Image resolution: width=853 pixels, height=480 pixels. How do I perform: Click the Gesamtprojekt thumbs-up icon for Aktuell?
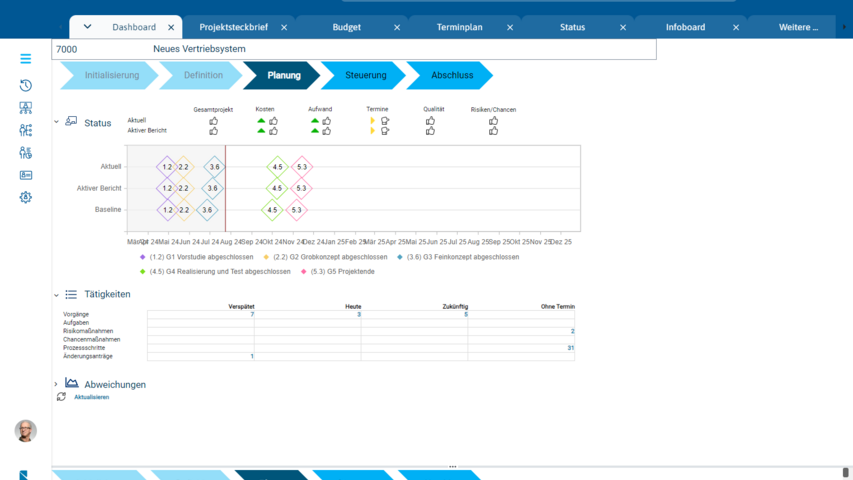pos(213,121)
